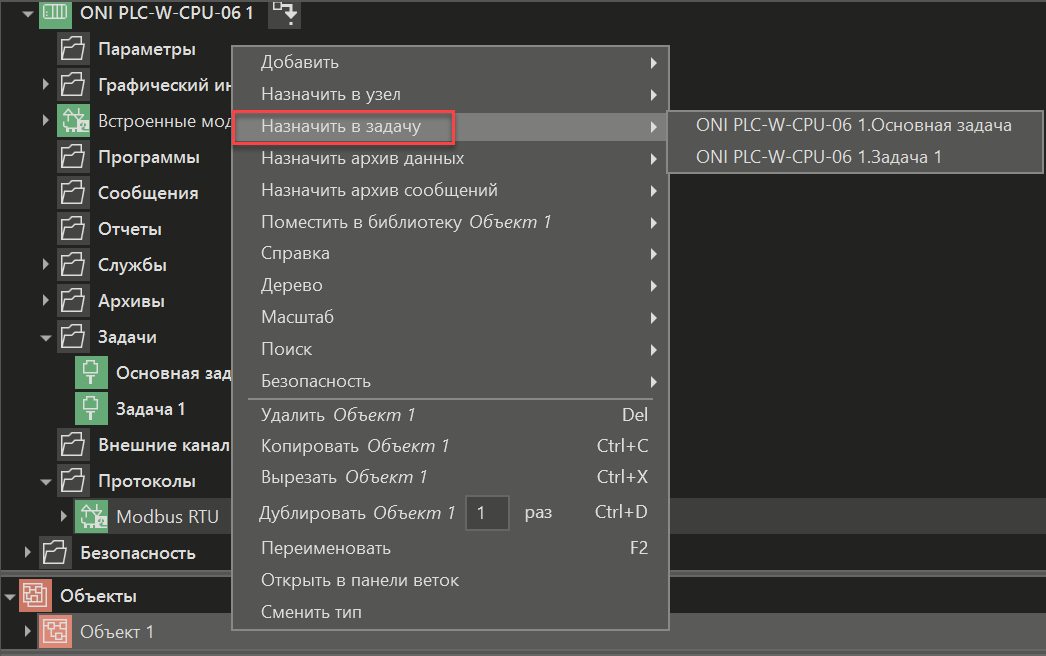Expand the Безопасность tree node
The width and height of the screenshot is (1046, 656).
tap(27, 553)
